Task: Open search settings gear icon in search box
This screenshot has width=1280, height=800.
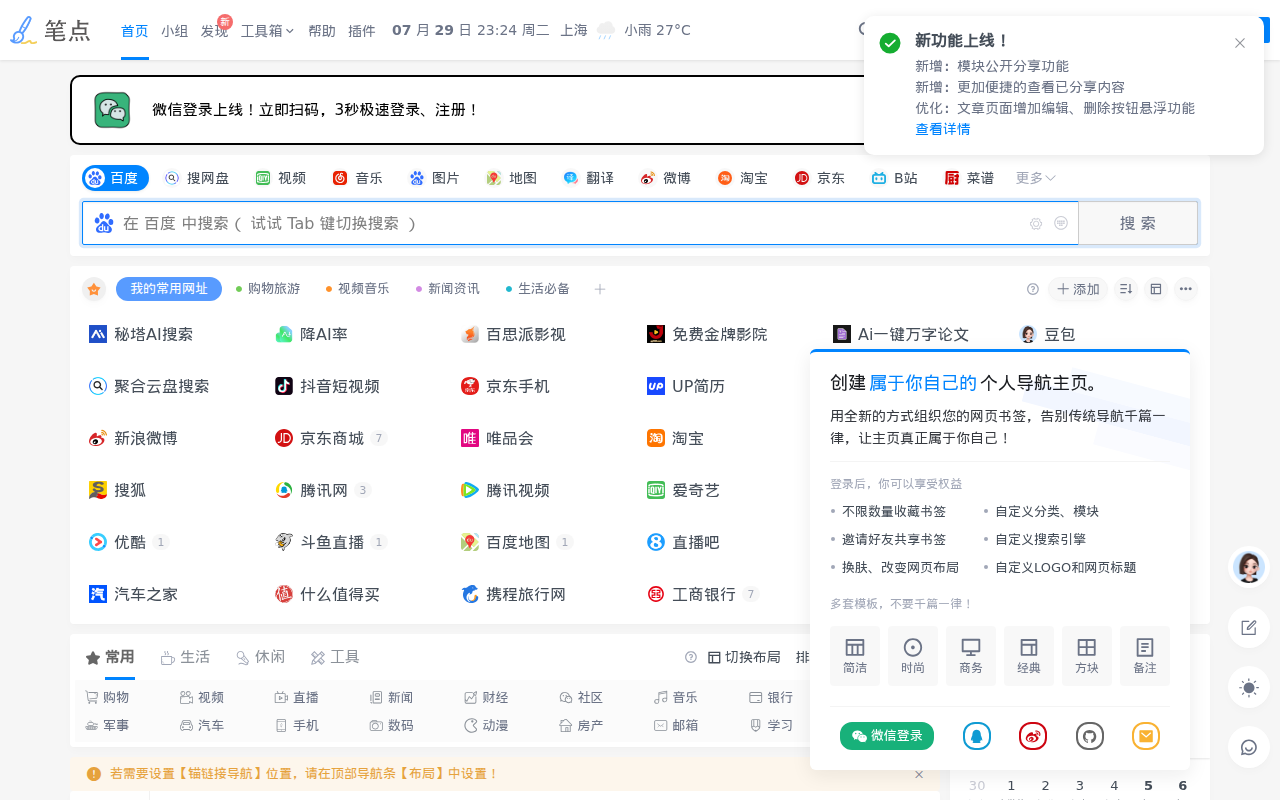Action: (1036, 224)
